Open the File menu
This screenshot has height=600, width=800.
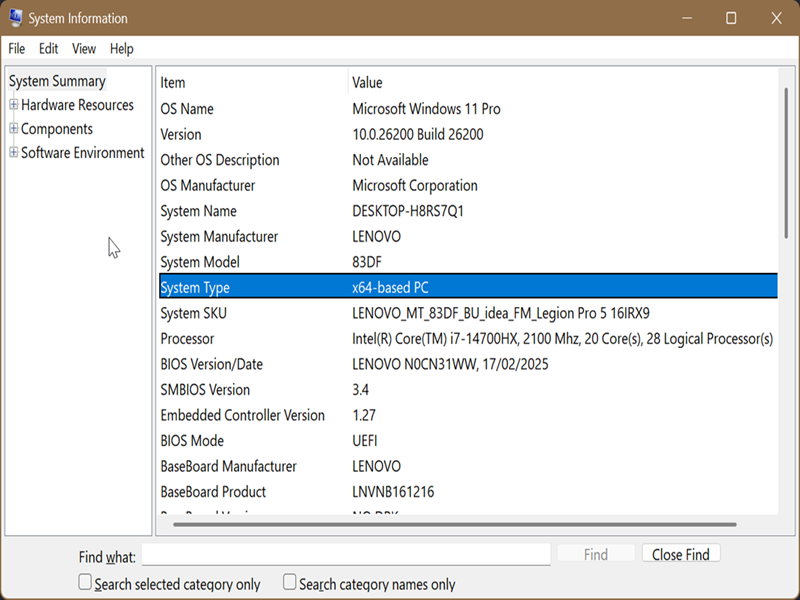(16, 48)
